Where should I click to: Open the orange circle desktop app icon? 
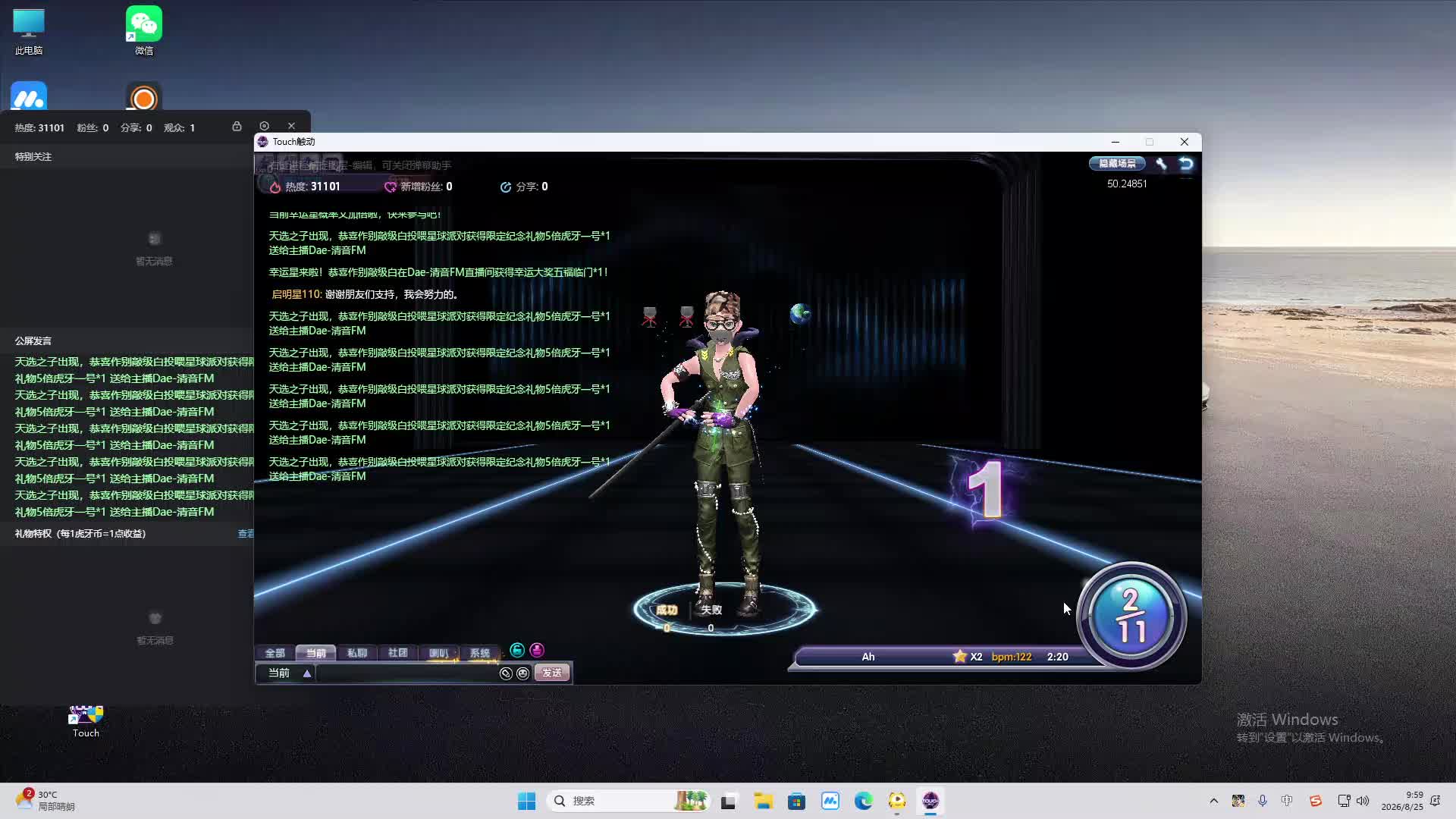point(144,97)
